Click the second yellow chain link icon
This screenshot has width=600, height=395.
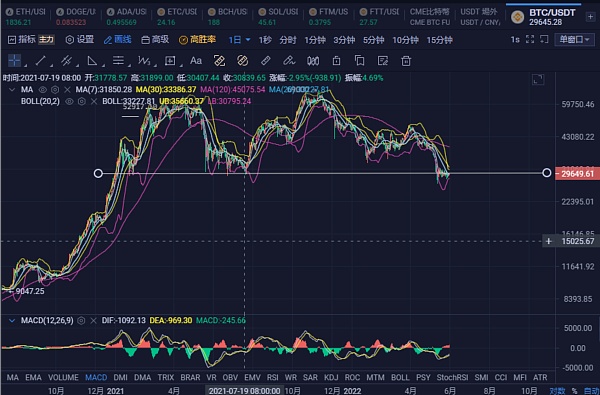[x=243, y=60]
